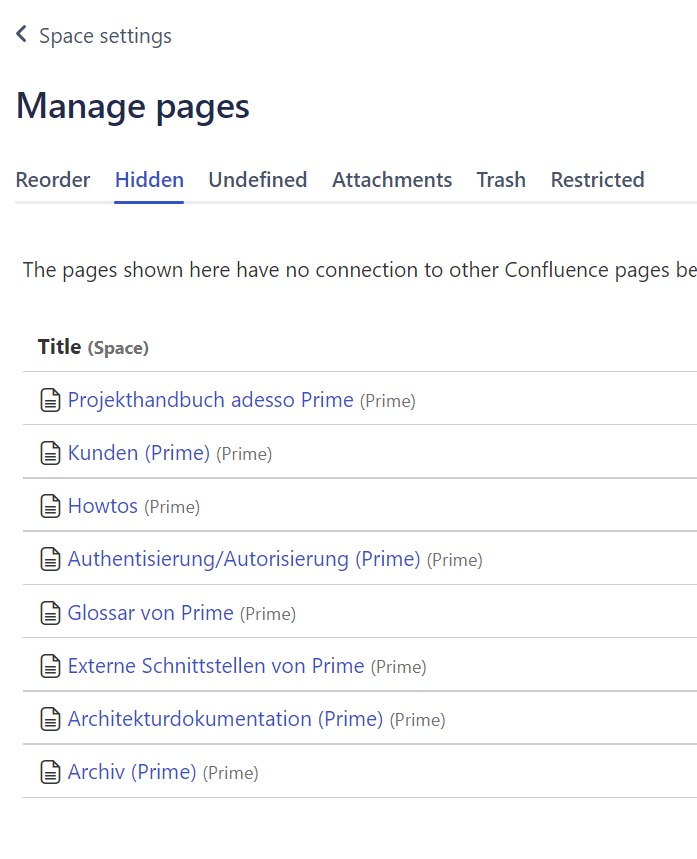697x859 pixels.
Task: Click the document icon beside Howtos
Action: [x=49, y=507]
